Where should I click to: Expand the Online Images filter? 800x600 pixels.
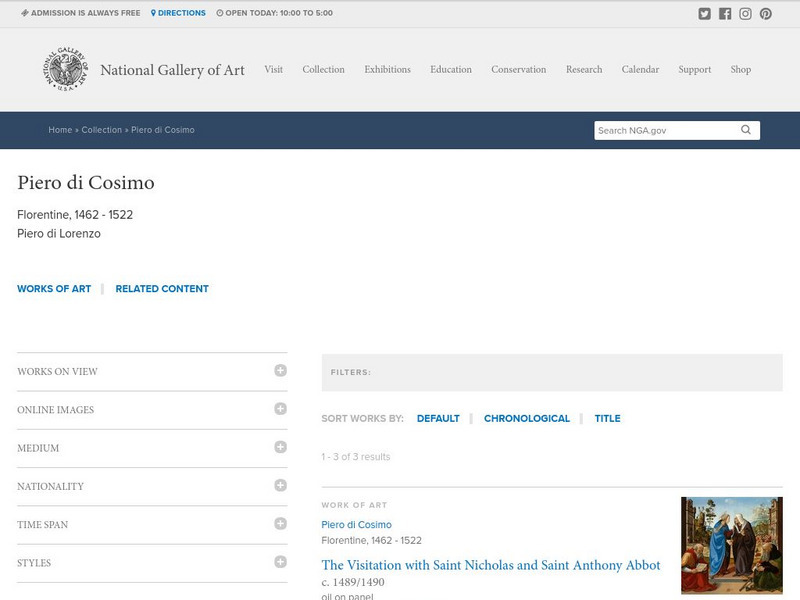(x=280, y=409)
